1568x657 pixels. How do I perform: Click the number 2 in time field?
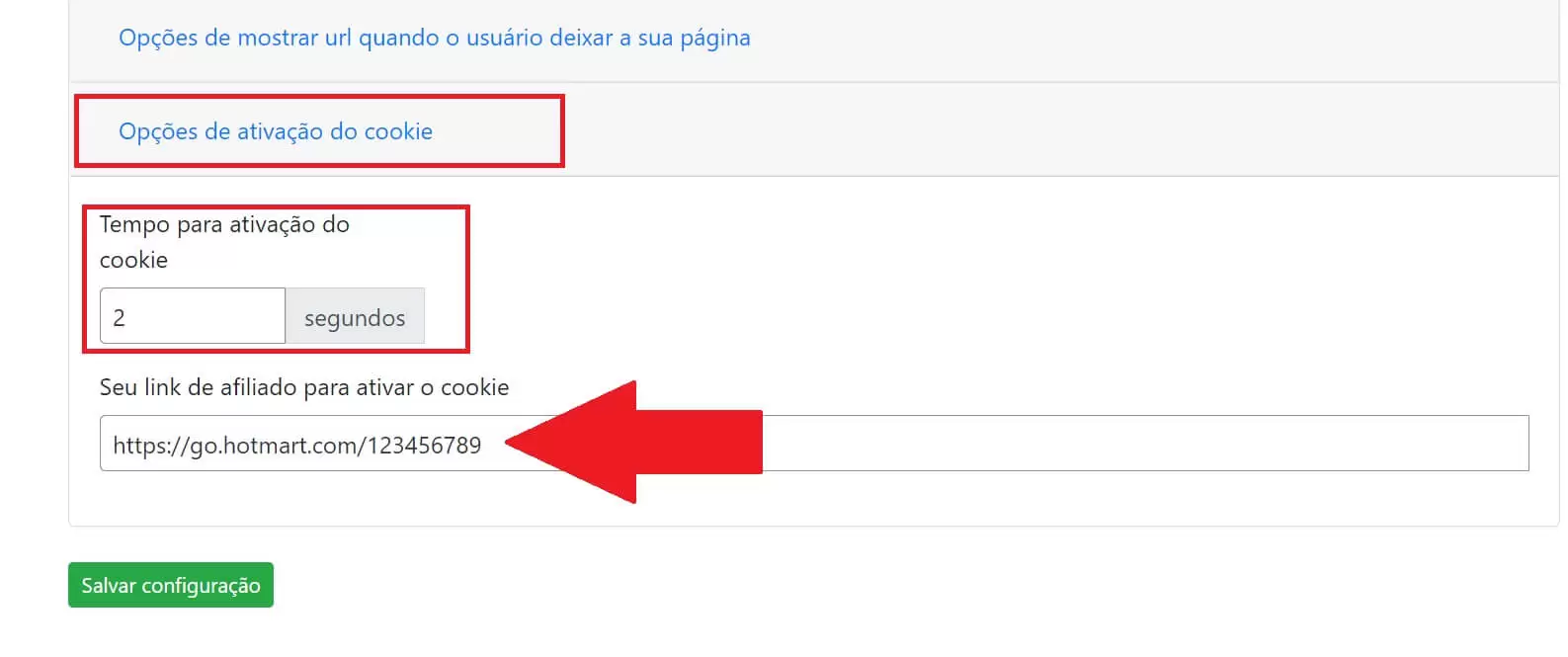coord(119,318)
